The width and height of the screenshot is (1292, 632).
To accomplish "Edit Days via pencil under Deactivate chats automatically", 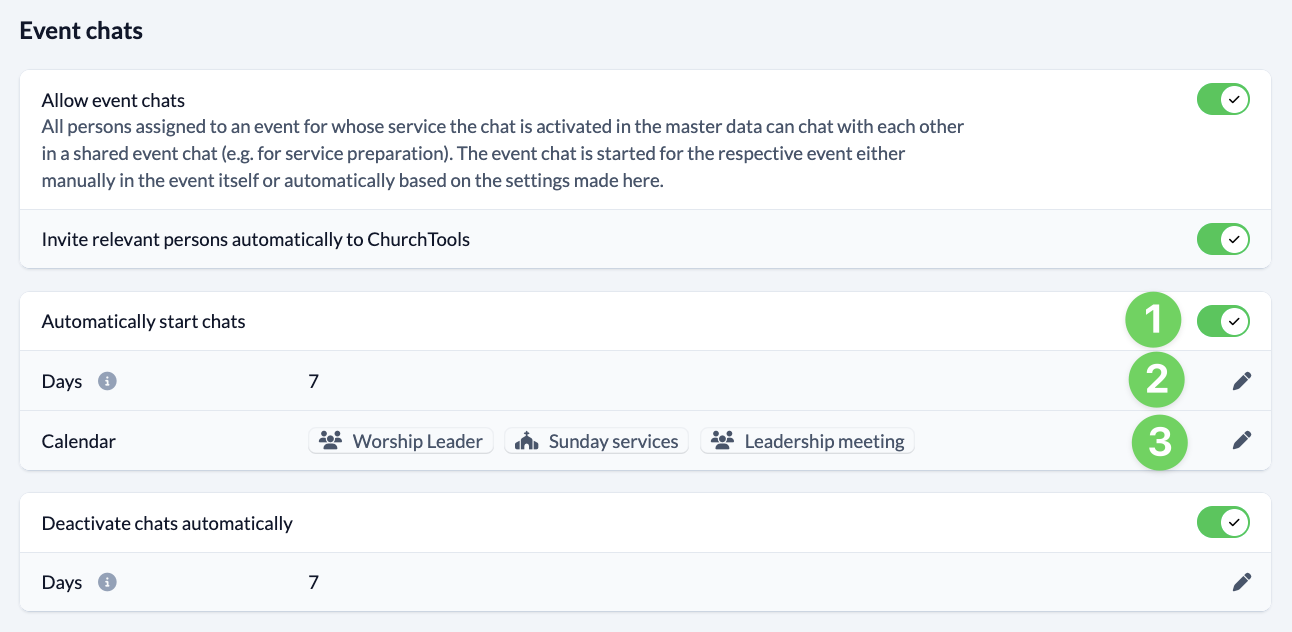I will click(1241, 582).
